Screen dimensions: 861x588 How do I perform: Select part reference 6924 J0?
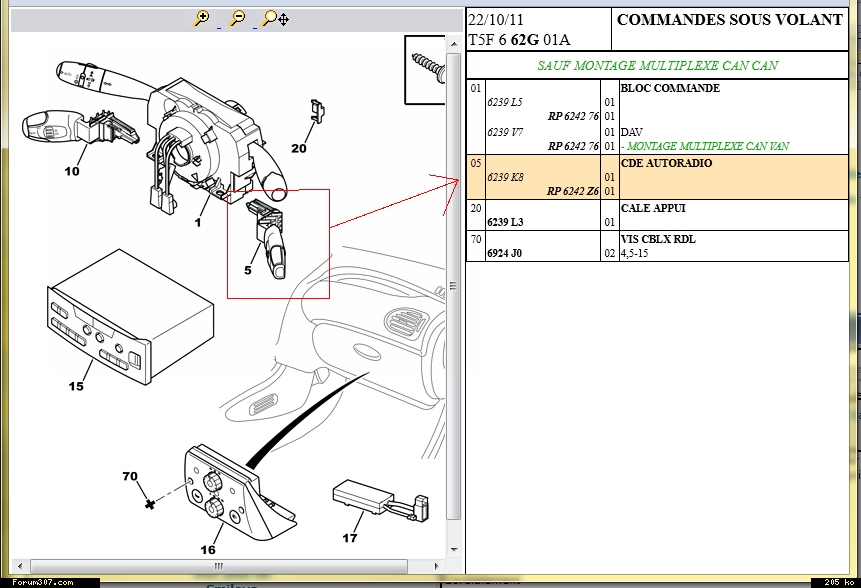pos(504,254)
